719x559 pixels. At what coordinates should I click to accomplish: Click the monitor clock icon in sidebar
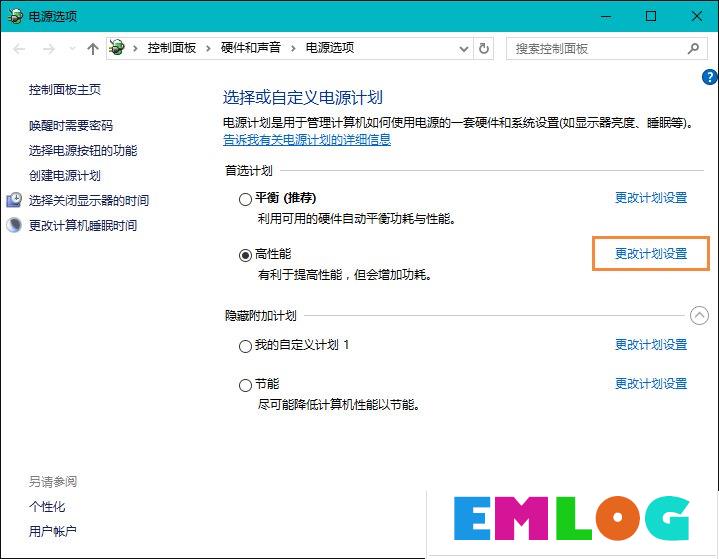click(14, 200)
